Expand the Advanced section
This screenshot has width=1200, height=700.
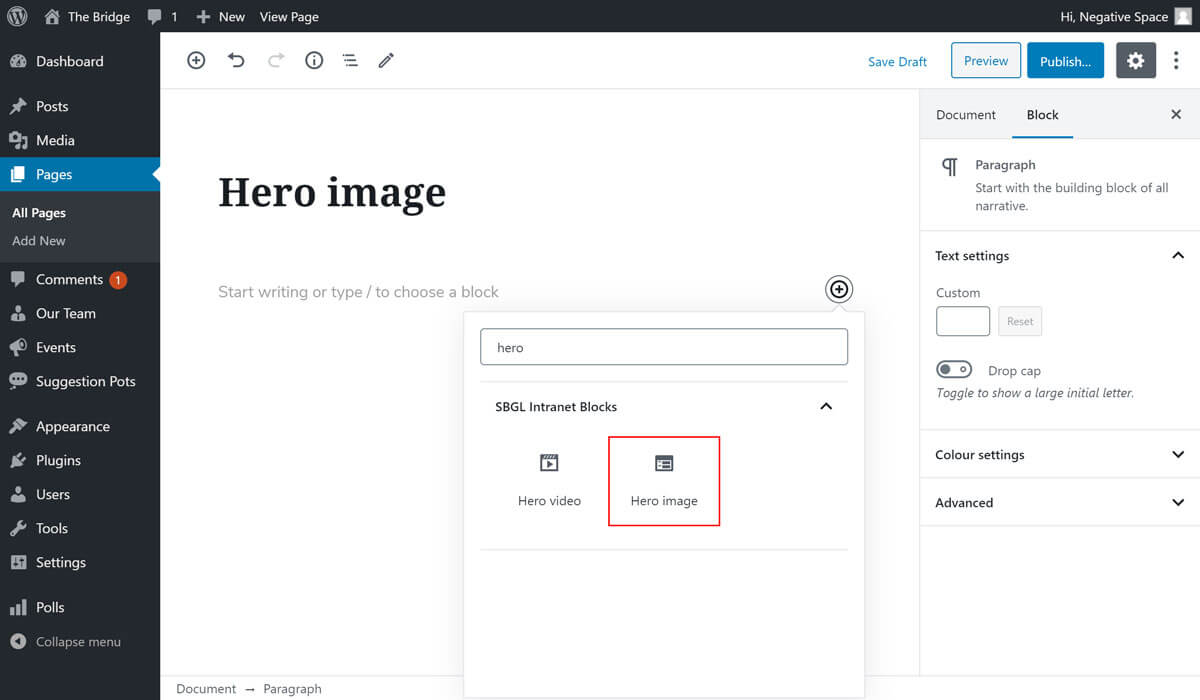(1177, 503)
